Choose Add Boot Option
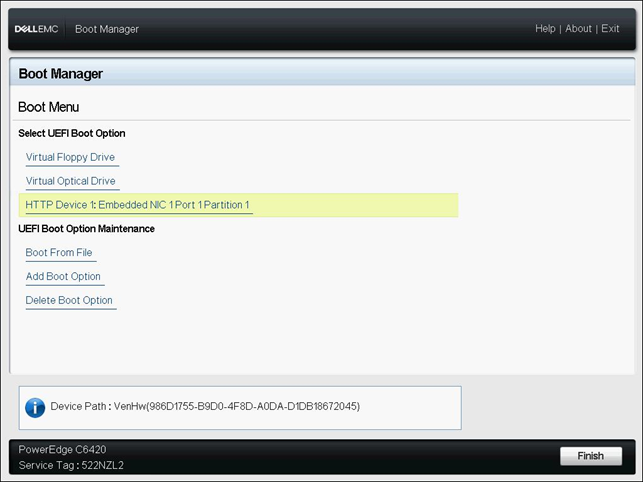Image resolution: width=643 pixels, height=482 pixels. 63,276
